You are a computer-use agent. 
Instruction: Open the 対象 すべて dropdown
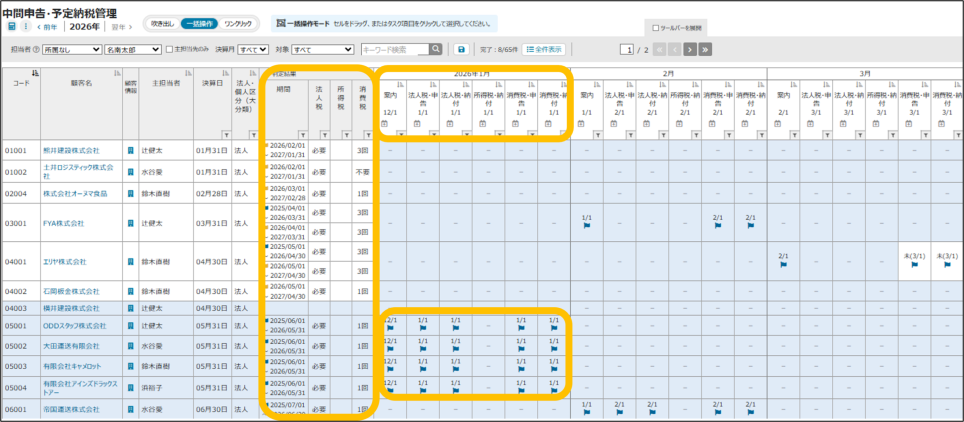(322, 49)
